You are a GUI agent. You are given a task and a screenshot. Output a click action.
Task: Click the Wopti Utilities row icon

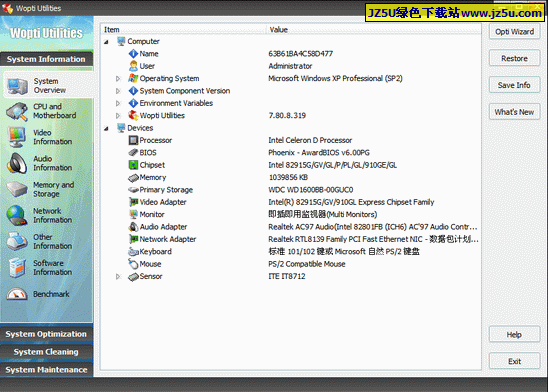(x=133, y=115)
